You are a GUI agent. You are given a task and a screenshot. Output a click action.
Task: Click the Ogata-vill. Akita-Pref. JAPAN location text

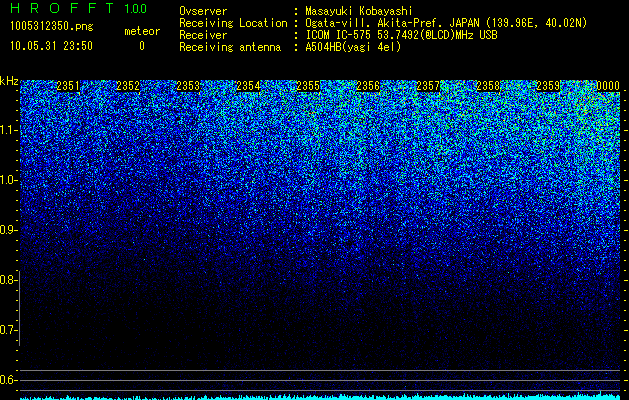point(446,23)
